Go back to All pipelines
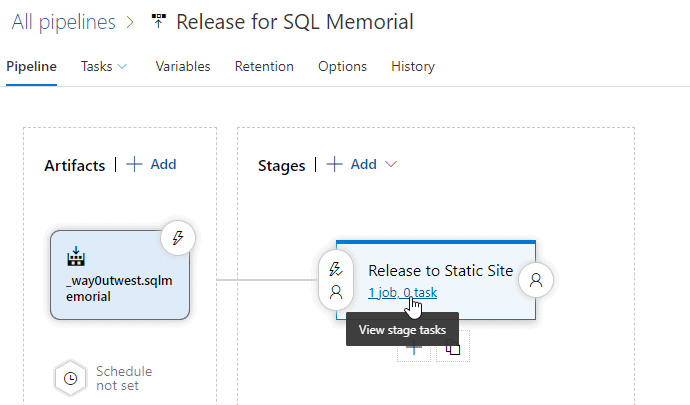 pos(64,21)
